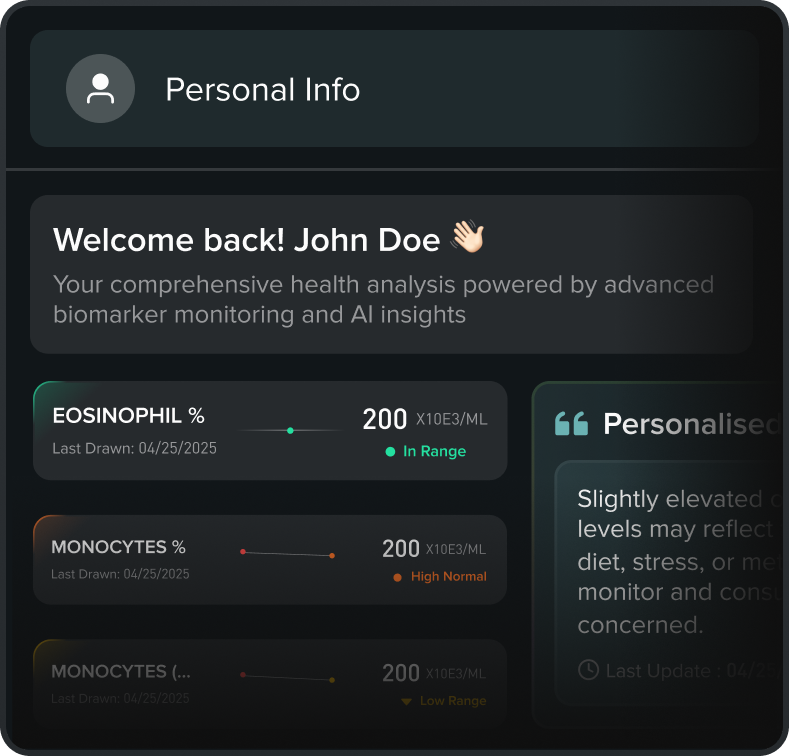This screenshot has width=789, height=756.
Task: Click the Eosinophil 200 X10E3/ML value
Action: pyautogui.click(x=424, y=420)
